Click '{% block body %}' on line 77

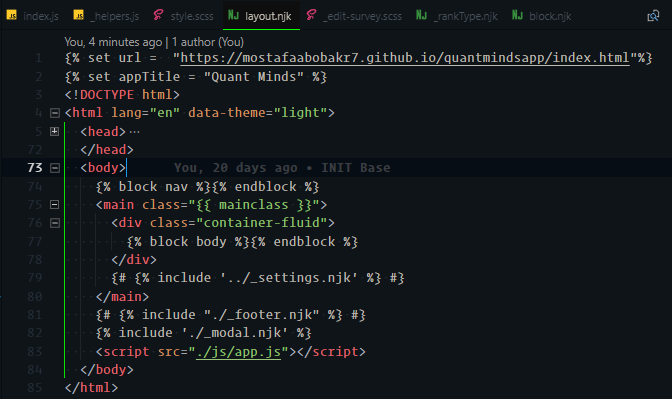pos(188,242)
